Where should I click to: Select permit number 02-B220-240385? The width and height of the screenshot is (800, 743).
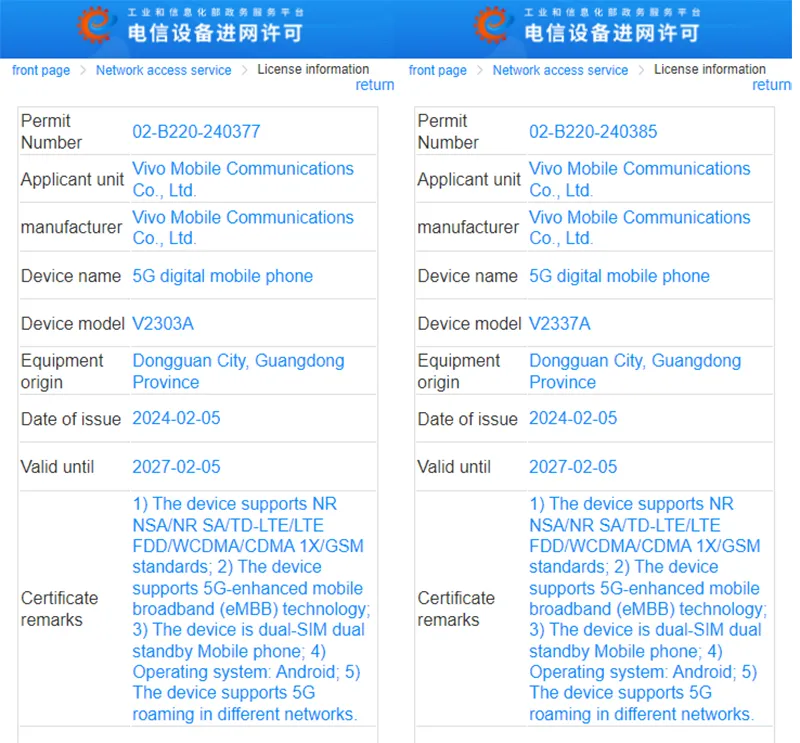[593, 132]
